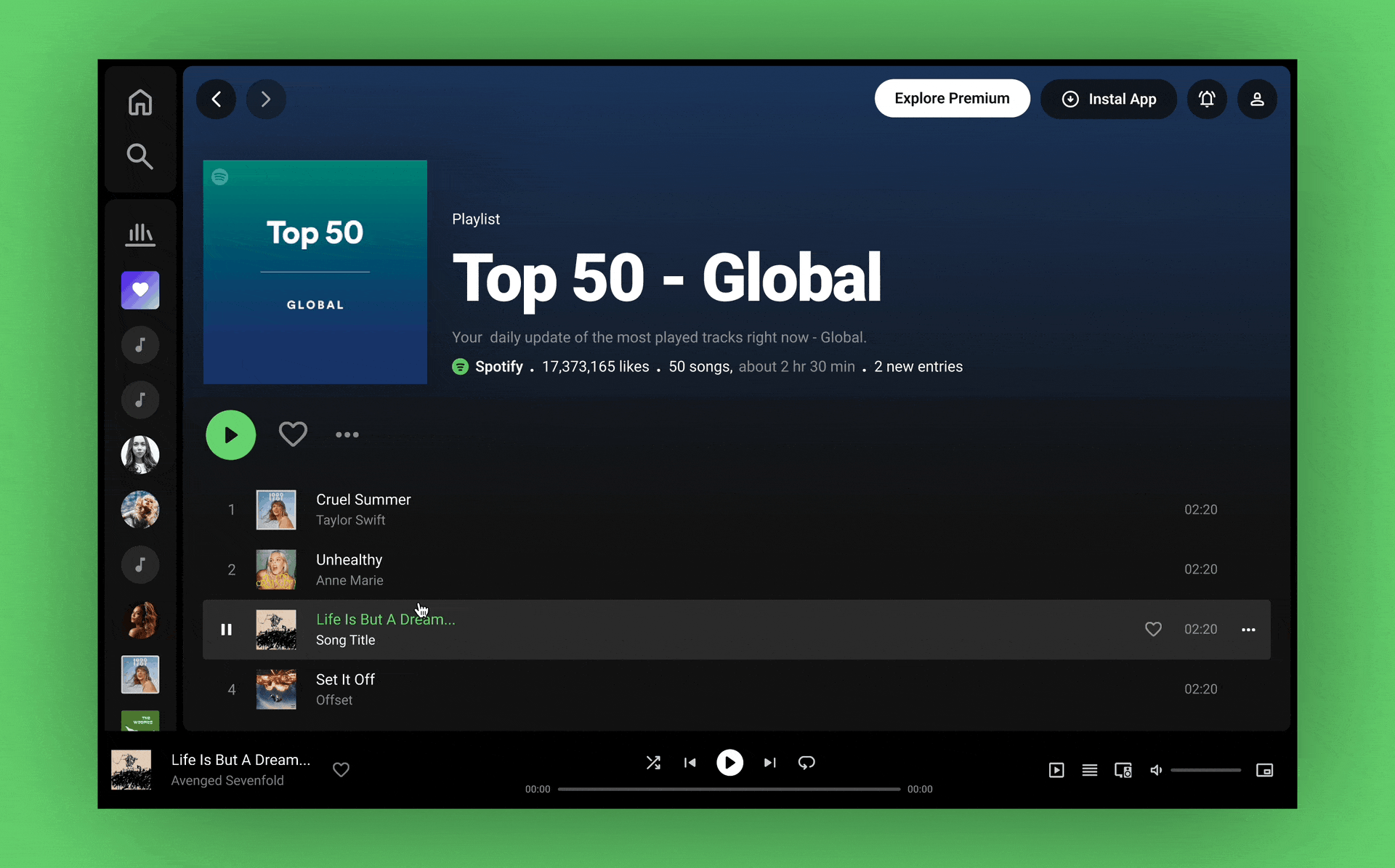The image size is (1395, 868).
Task: Click the Explore Premium button
Action: point(952,99)
